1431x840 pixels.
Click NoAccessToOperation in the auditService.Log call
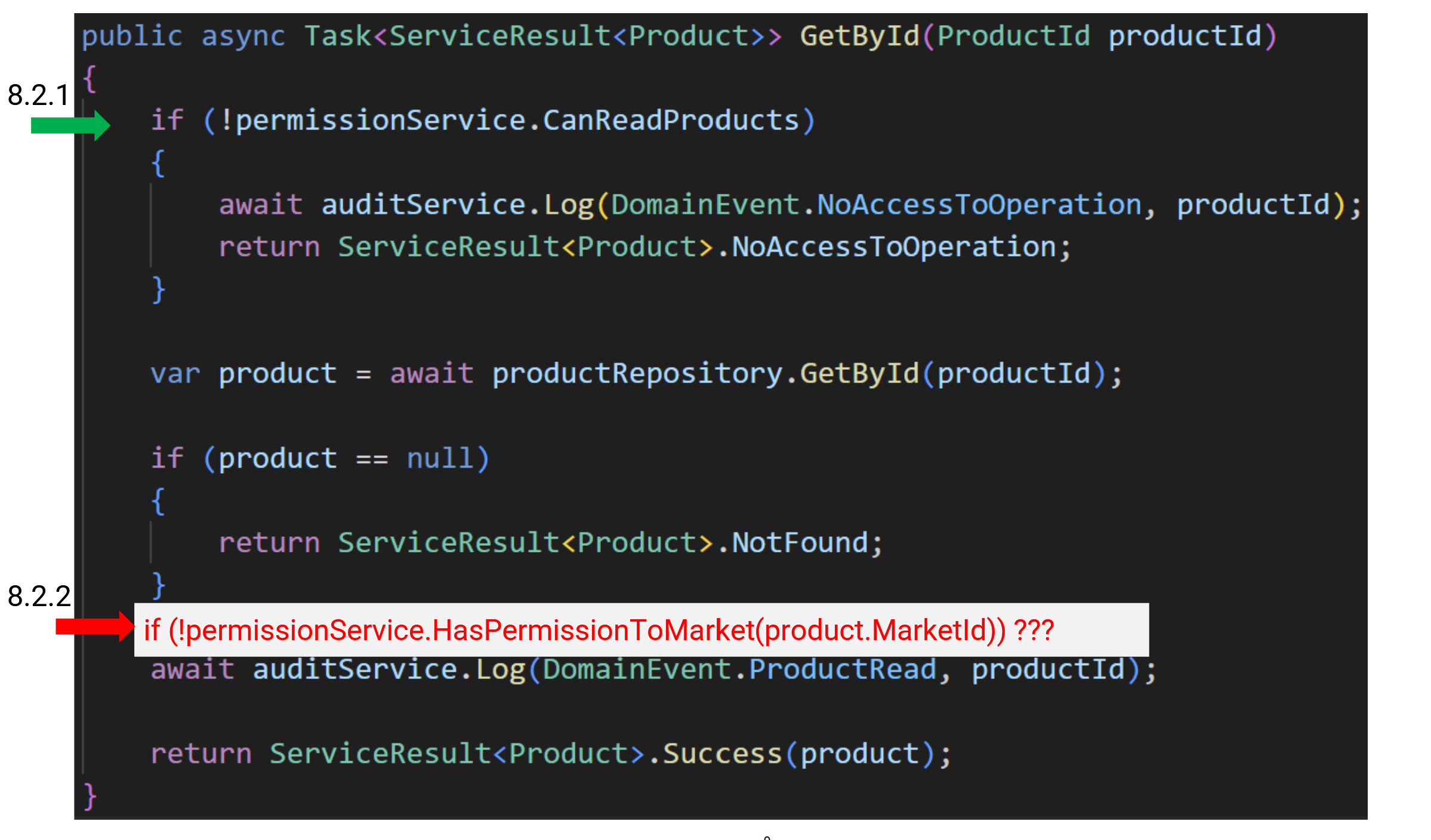tap(979, 205)
